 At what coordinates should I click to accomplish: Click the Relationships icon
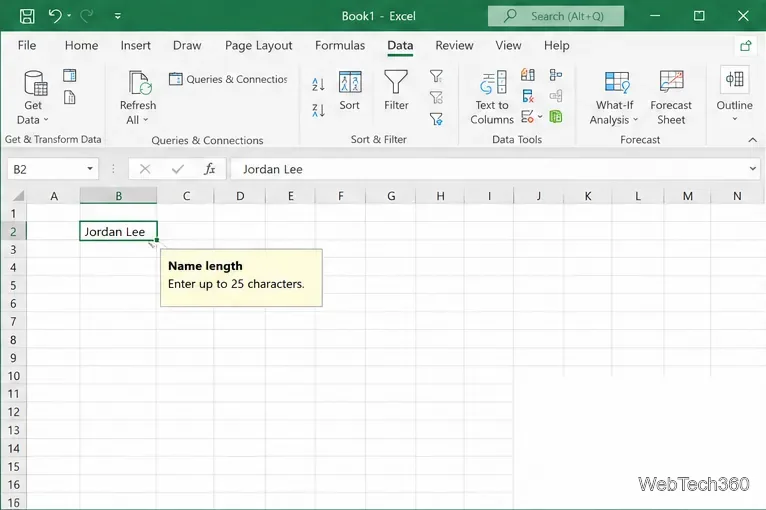coord(556,96)
